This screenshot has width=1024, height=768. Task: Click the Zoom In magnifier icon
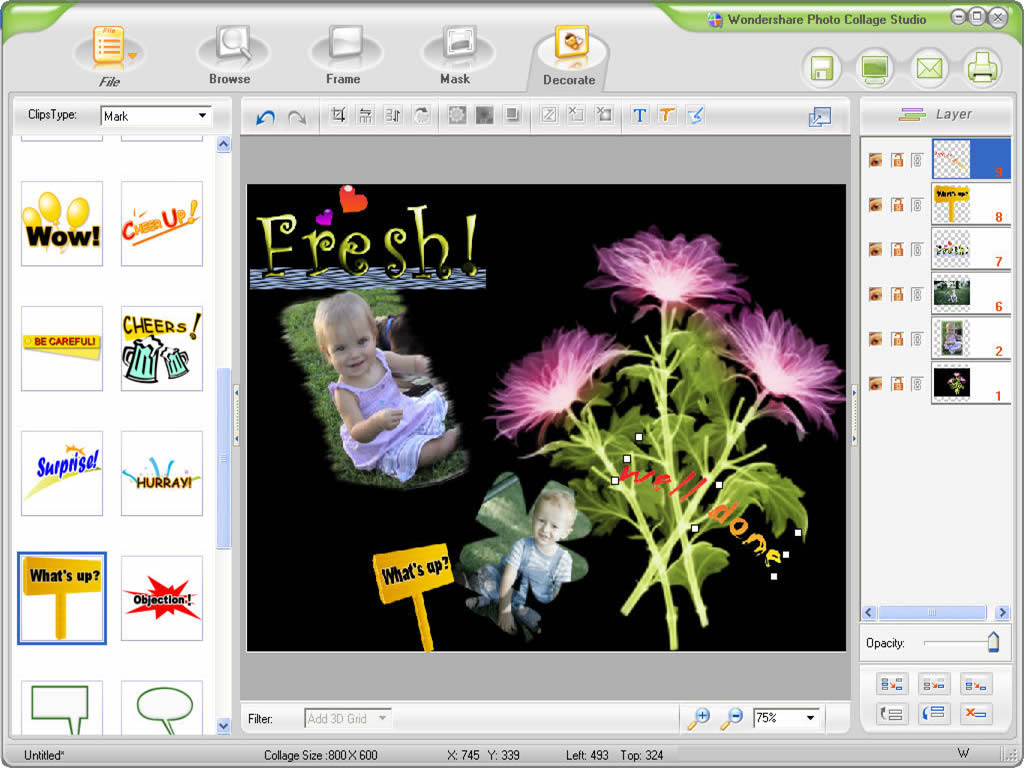tap(699, 718)
